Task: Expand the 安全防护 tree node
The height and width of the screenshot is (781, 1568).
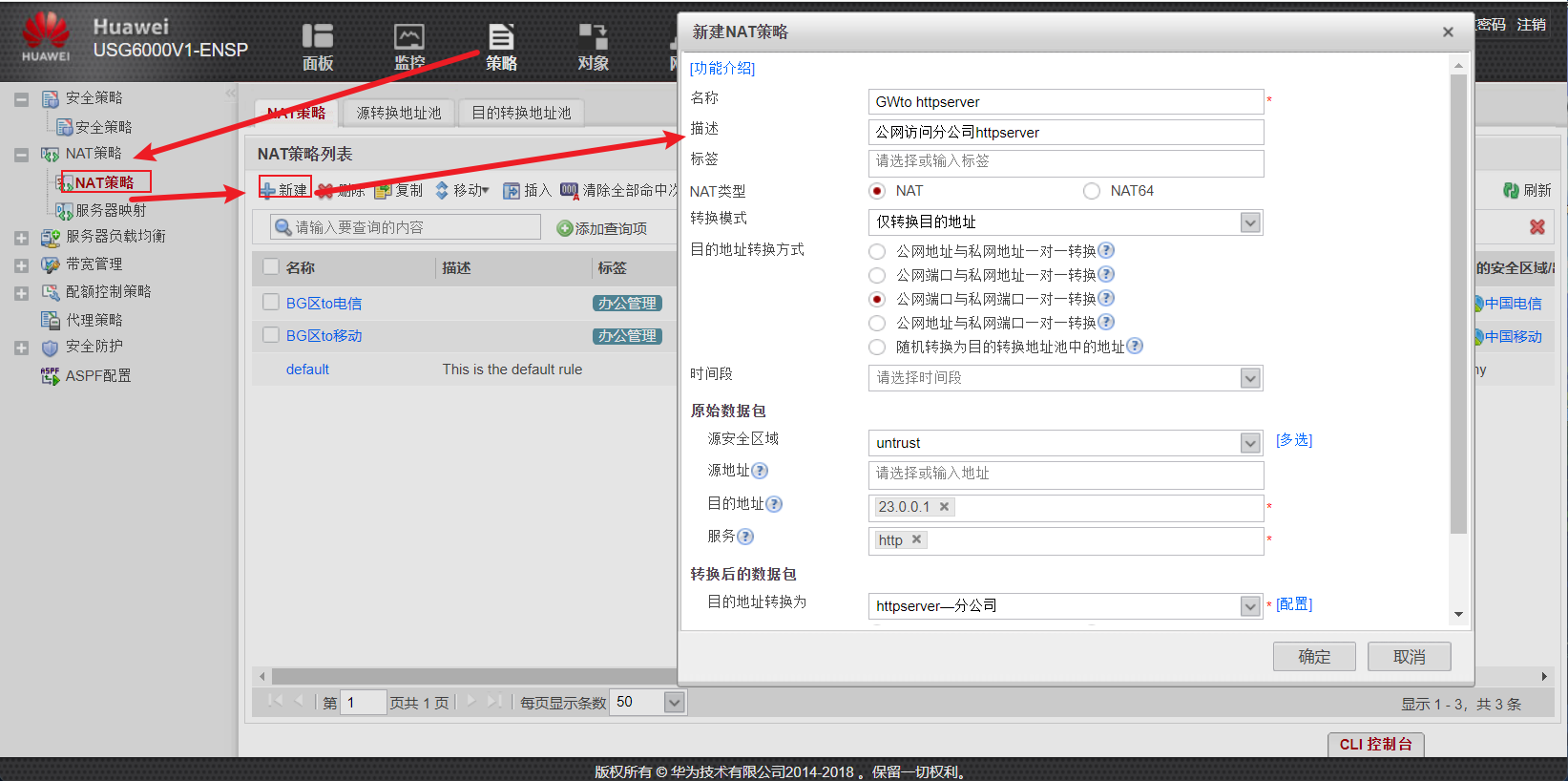Action: point(21,348)
